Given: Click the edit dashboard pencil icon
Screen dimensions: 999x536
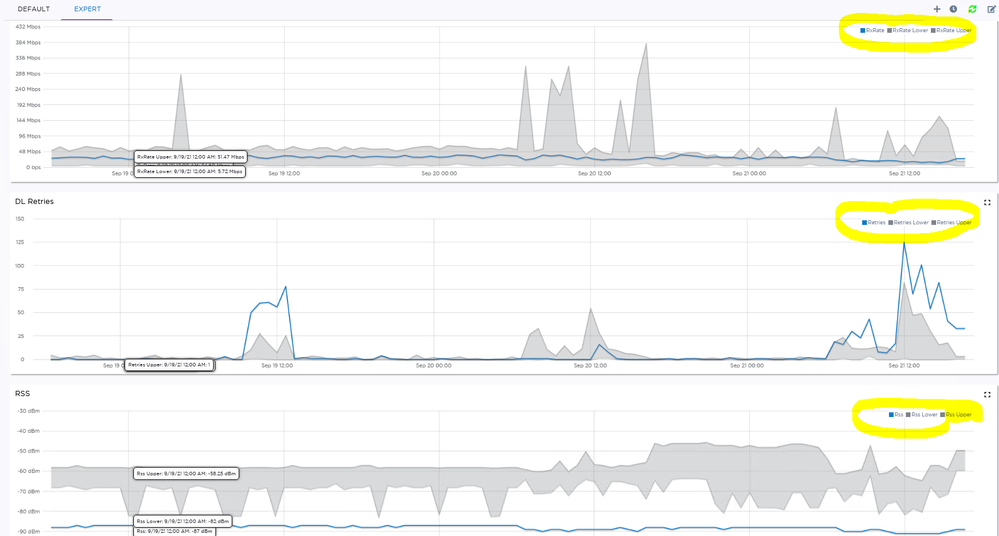Looking at the screenshot, I should pos(991,9).
